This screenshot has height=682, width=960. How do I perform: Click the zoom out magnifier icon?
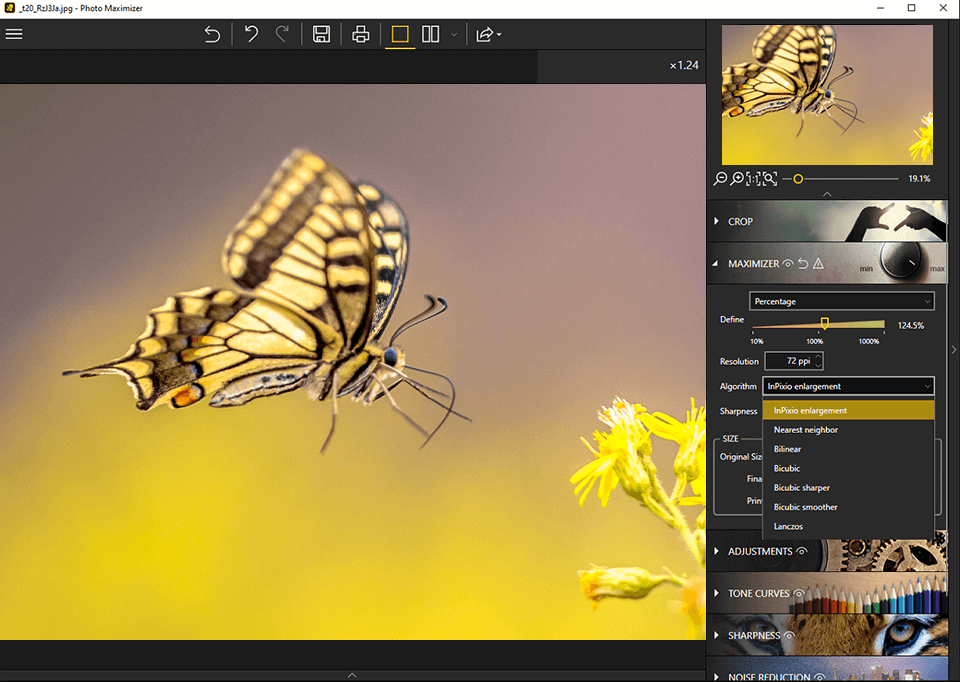click(x=720, y=179)
